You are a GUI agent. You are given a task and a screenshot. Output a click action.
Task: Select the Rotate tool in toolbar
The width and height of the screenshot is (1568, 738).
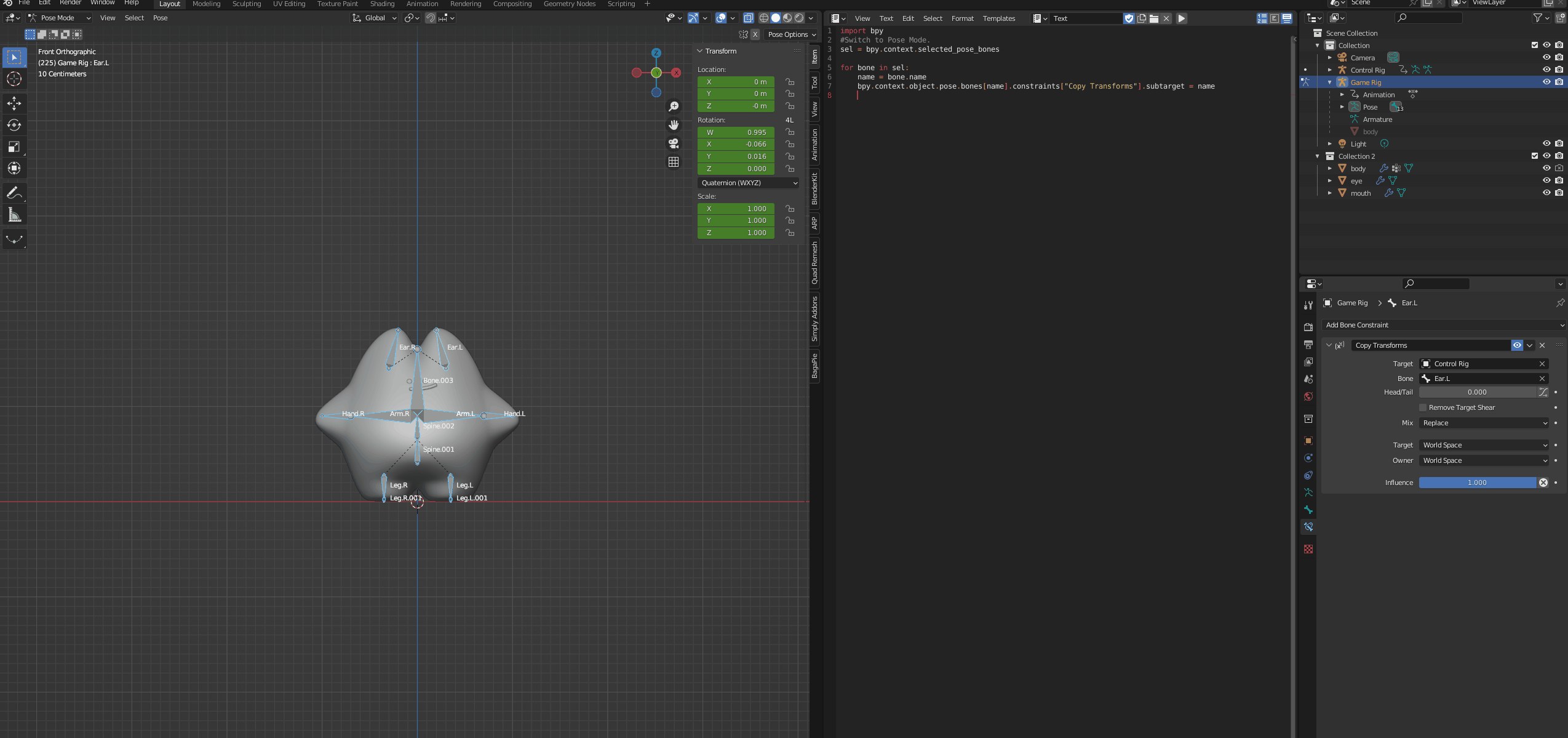[14, 125]
